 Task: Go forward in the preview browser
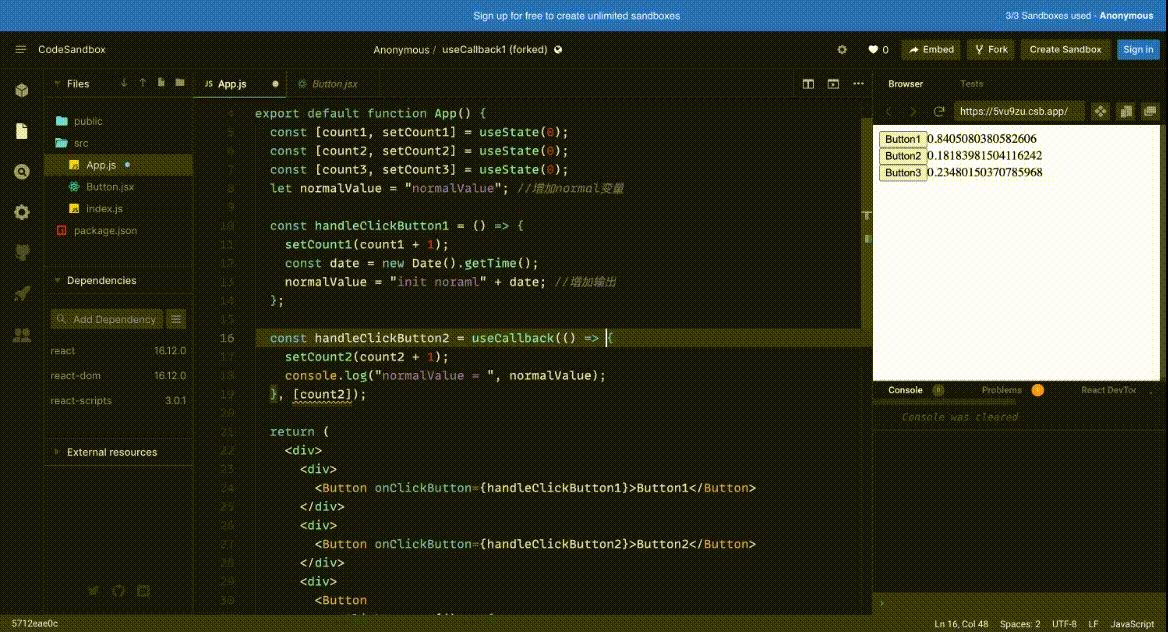tap(912, 111)
